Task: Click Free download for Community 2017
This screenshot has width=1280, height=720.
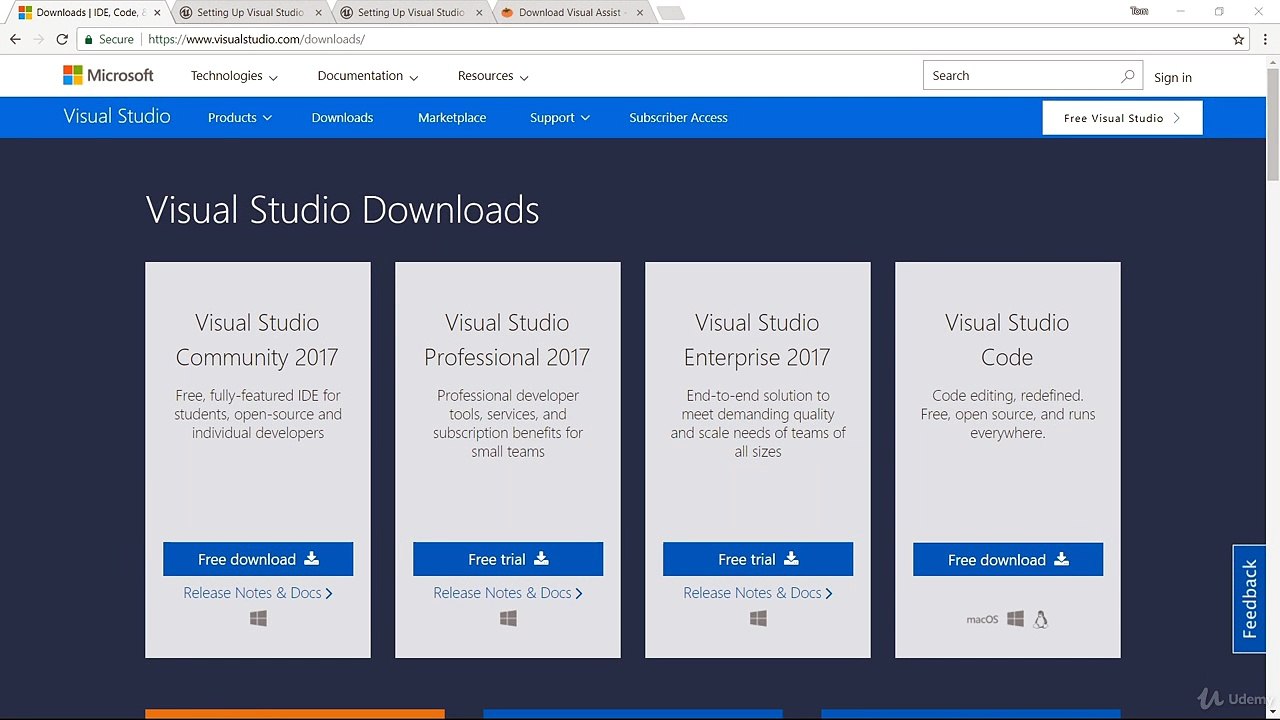Action: [x=258, y=559]
